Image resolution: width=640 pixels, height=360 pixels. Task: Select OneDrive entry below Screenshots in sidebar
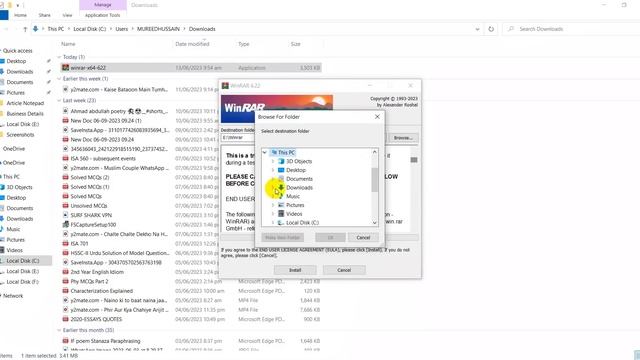coord(13,149)
